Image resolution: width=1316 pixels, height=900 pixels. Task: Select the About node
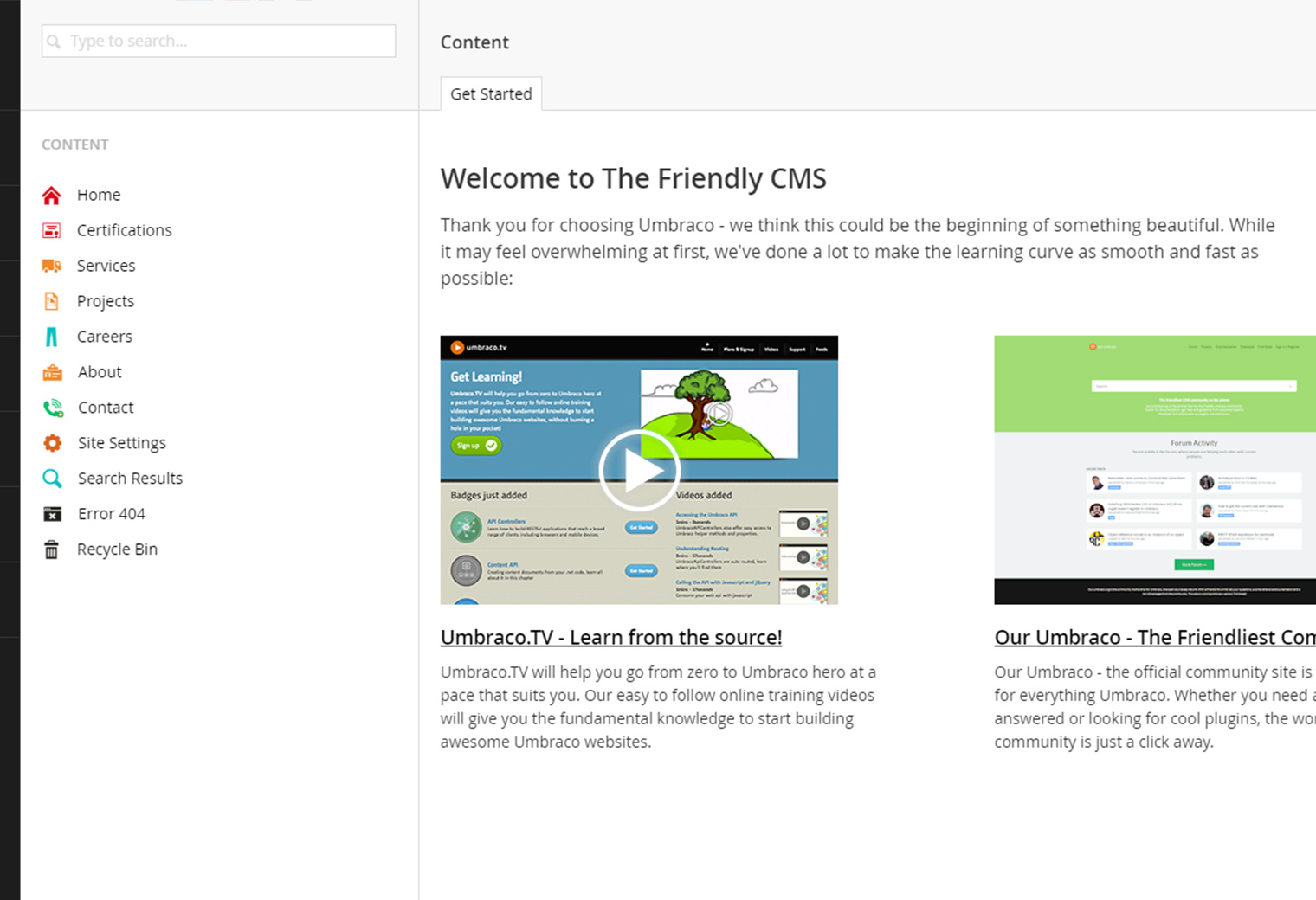[x=100, y=372]
